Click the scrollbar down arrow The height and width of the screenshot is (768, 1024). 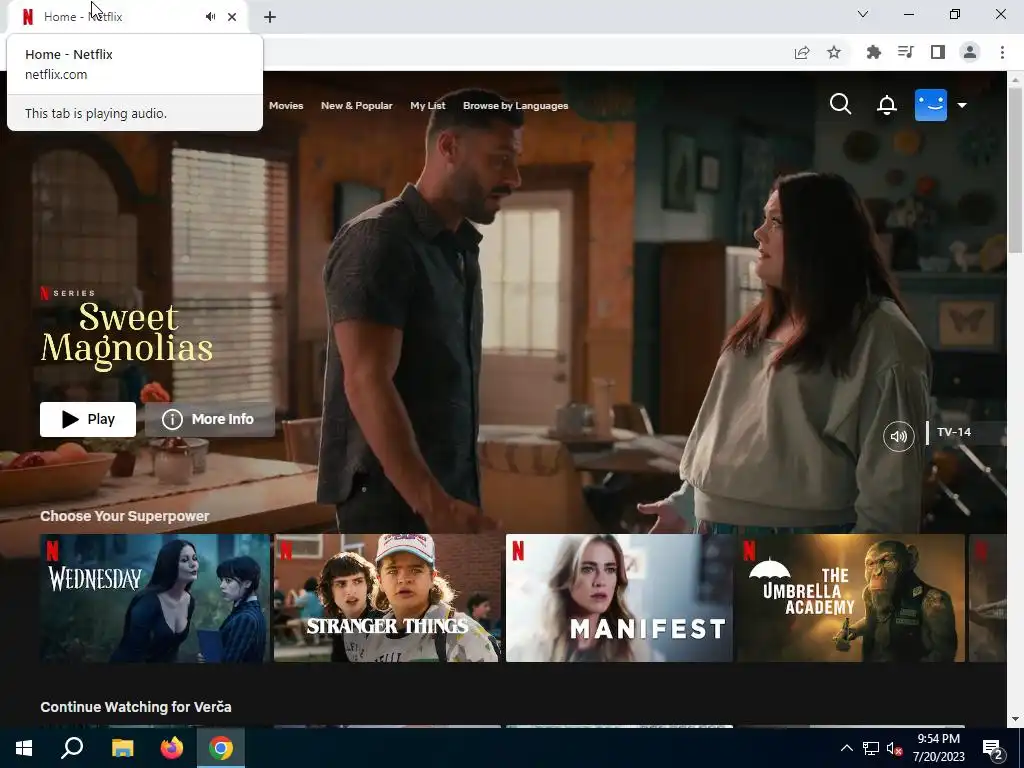(x=1015, y=719)
